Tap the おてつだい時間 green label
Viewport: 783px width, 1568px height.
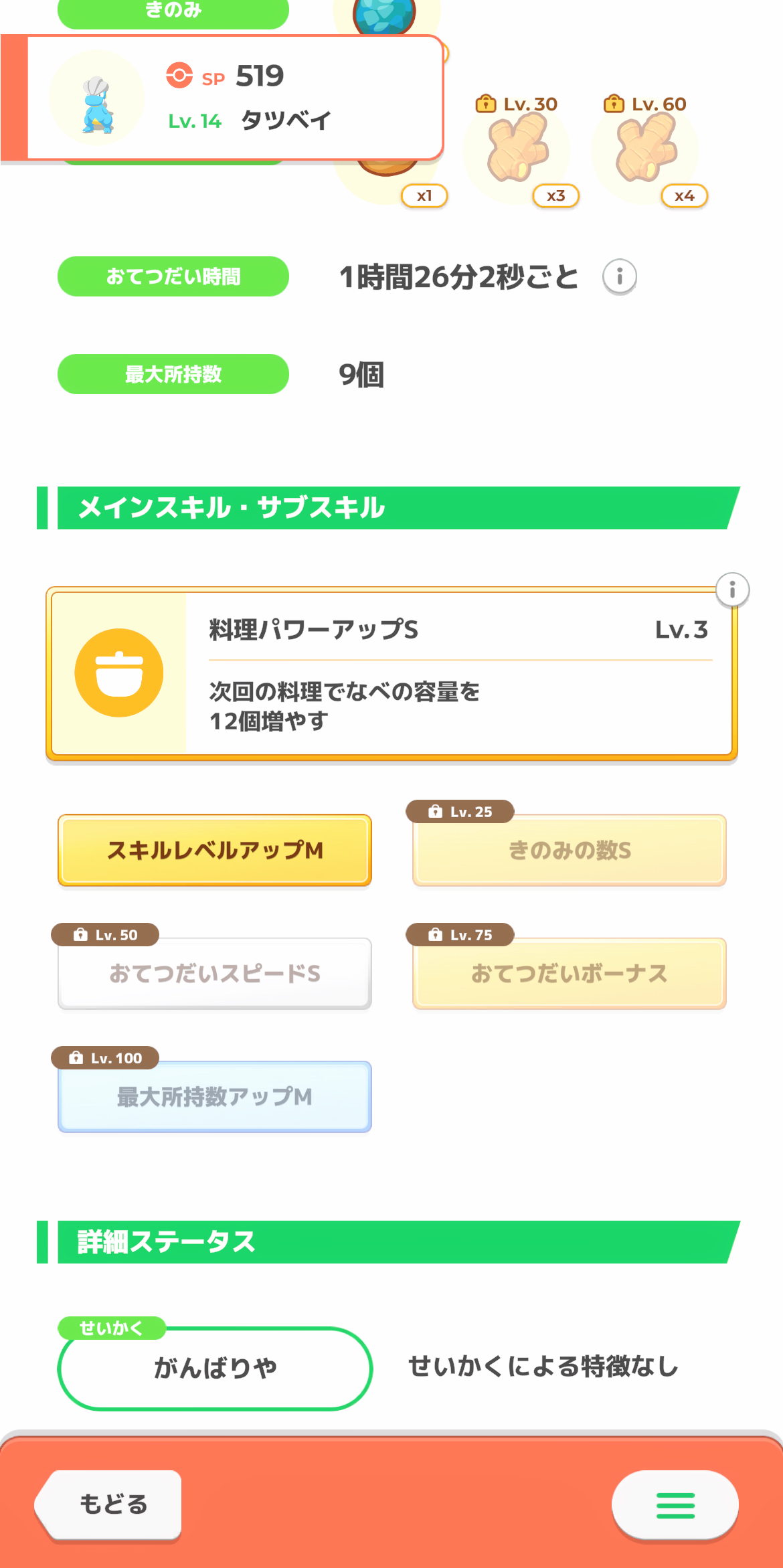[x=173, y=276]
